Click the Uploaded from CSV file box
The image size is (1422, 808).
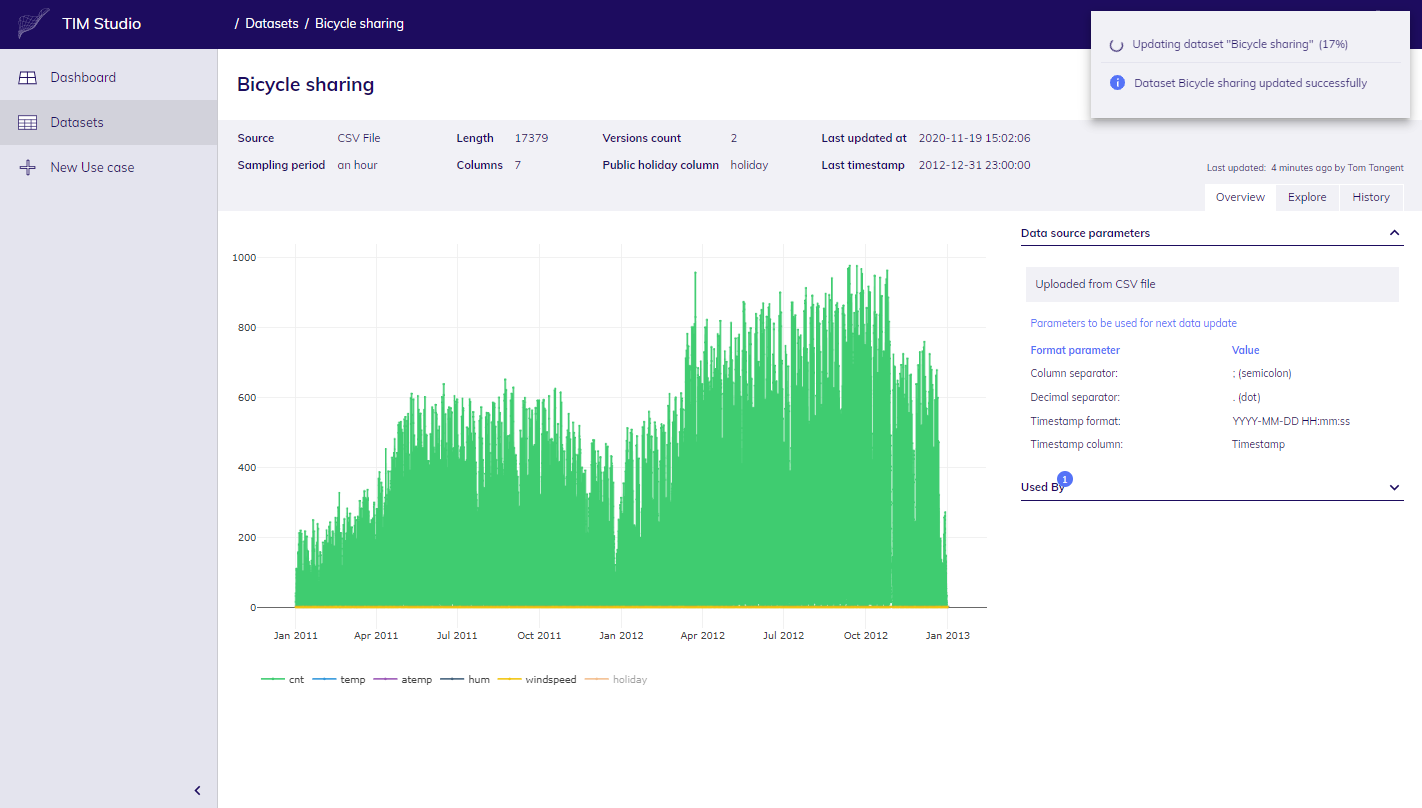(x=1212, y=284)
